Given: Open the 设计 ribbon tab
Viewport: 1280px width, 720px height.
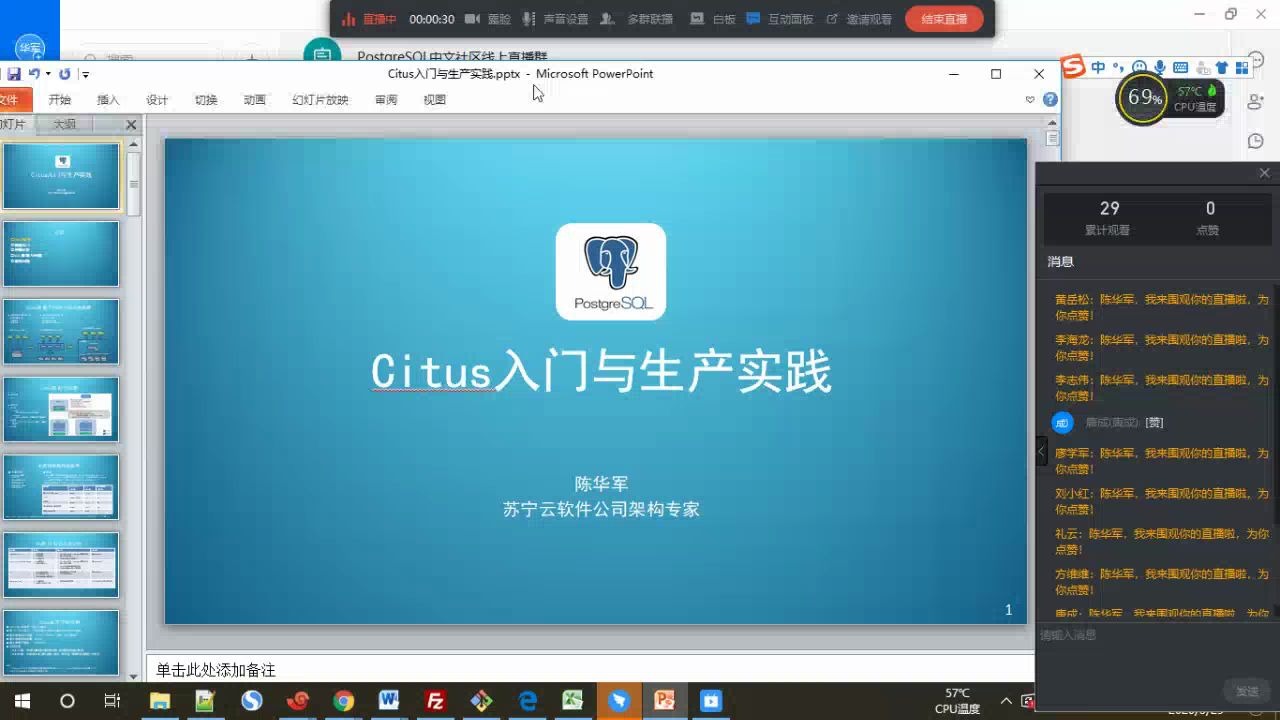Looking at the screenshot, I should pos(157,100).
